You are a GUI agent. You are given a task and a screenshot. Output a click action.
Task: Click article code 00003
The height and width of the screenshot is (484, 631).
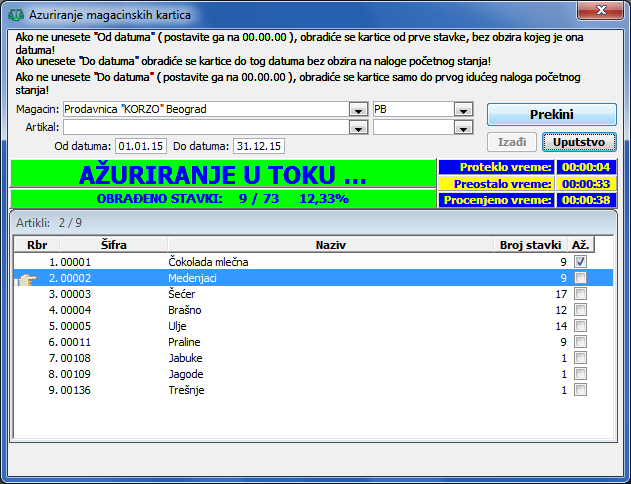[76, 294]
